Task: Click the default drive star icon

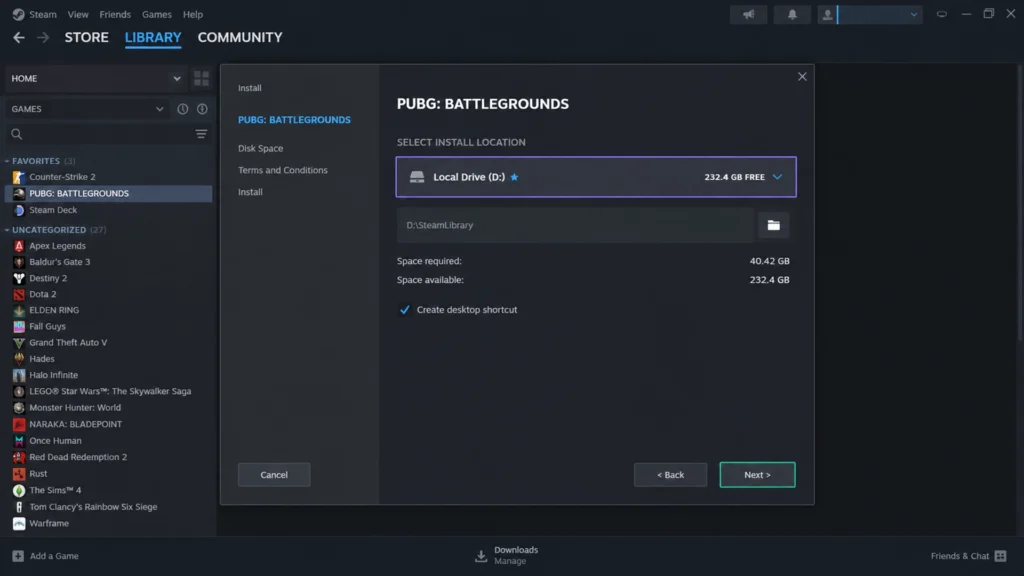Action: pyautogui.click(x=515, y=177)
